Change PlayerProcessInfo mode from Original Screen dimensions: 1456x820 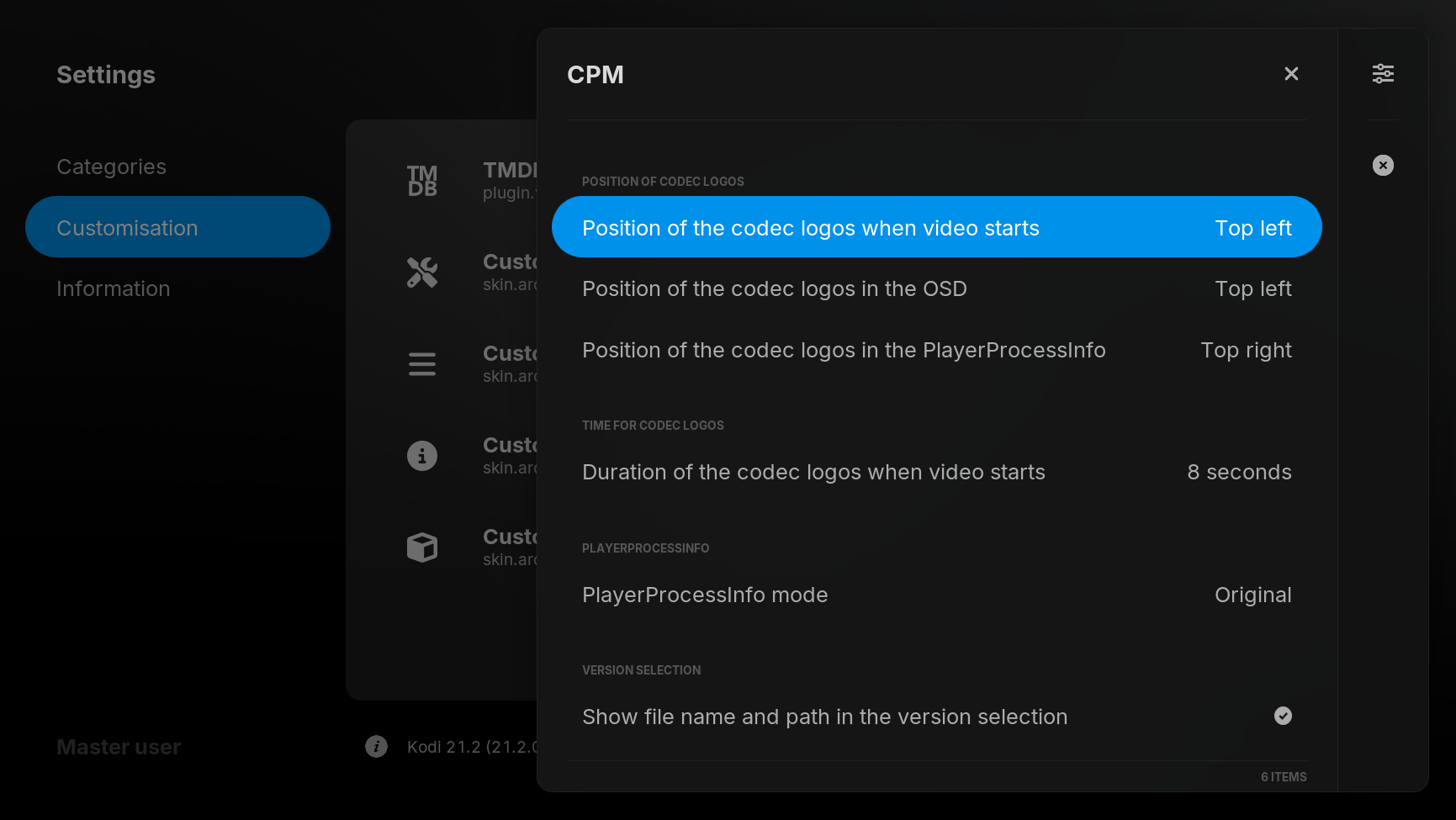pyautogui.click(x=937, y=595)
